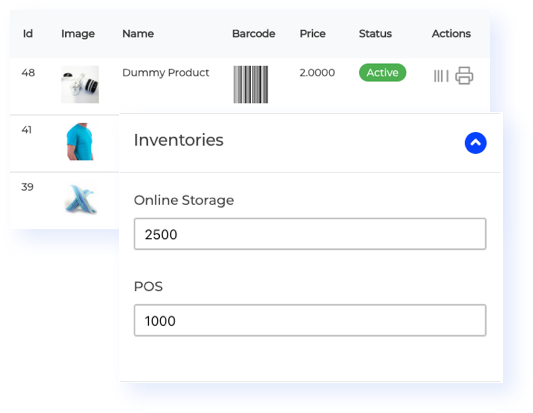Screen dimensions: 533x413
Task: Click the Inventories panel title
Action: coord(178,140)
